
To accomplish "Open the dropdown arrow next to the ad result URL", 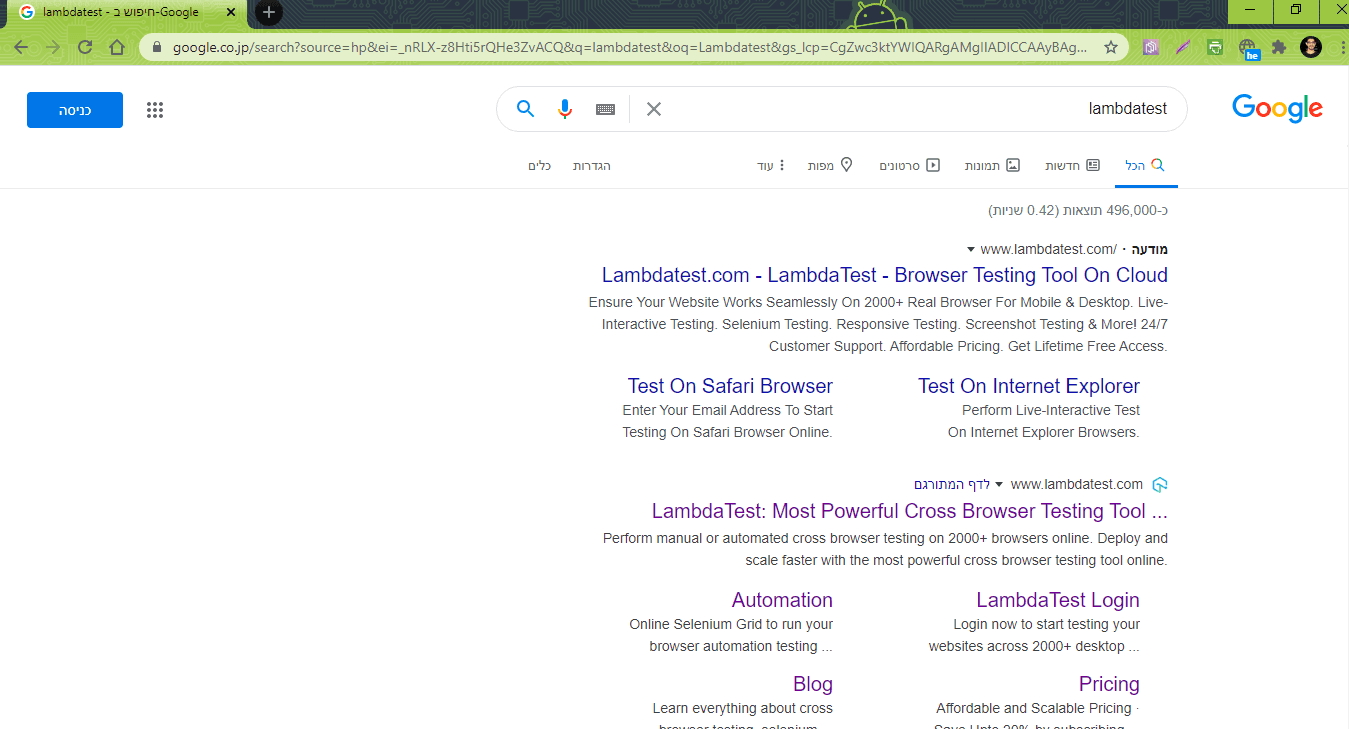I will click(x=969, y=249).
